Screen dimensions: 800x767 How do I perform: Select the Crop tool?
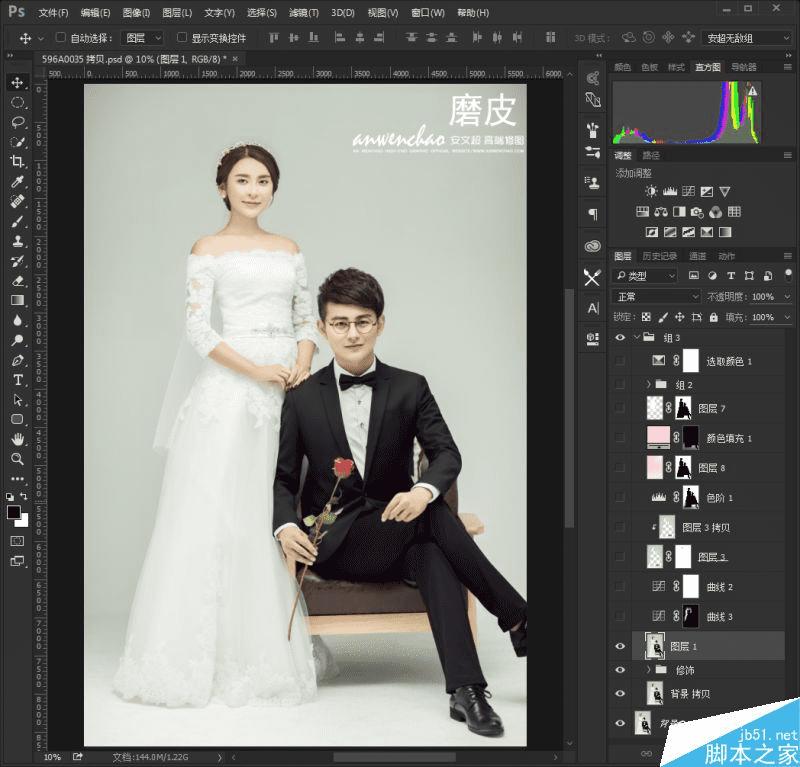[17, 161]
